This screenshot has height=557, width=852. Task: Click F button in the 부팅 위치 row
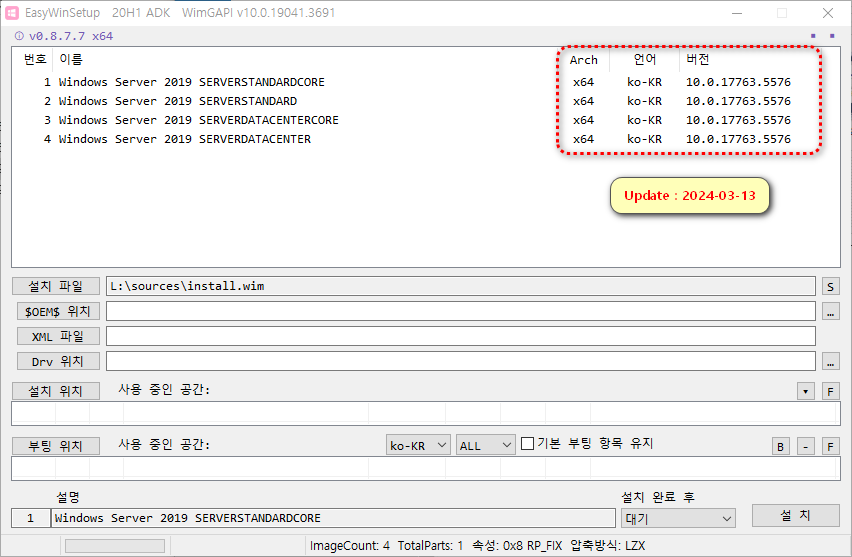pyautogui.click(x=830, y=446)
